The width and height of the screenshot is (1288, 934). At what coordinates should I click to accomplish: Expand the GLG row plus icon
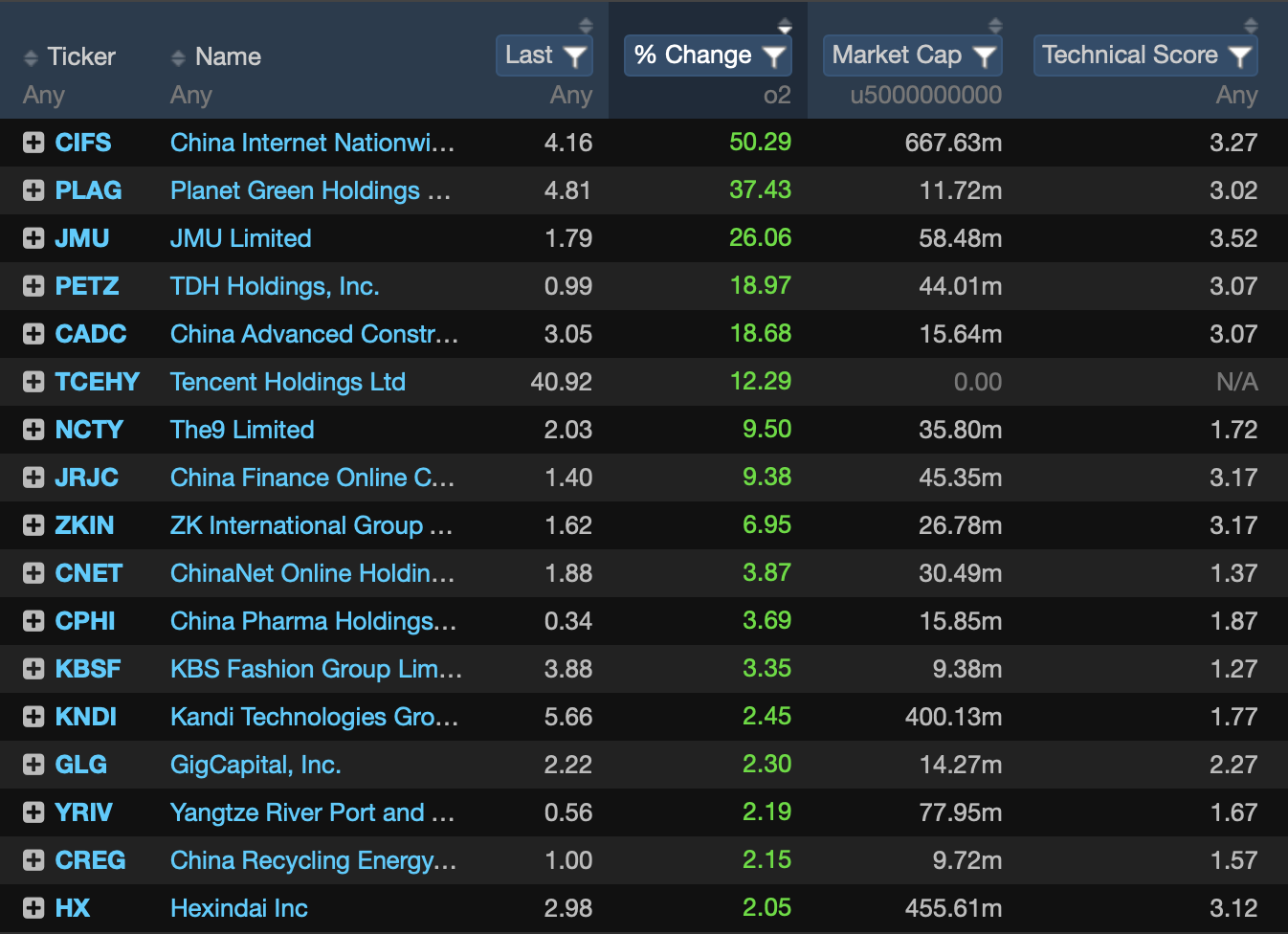click(33, 765)
